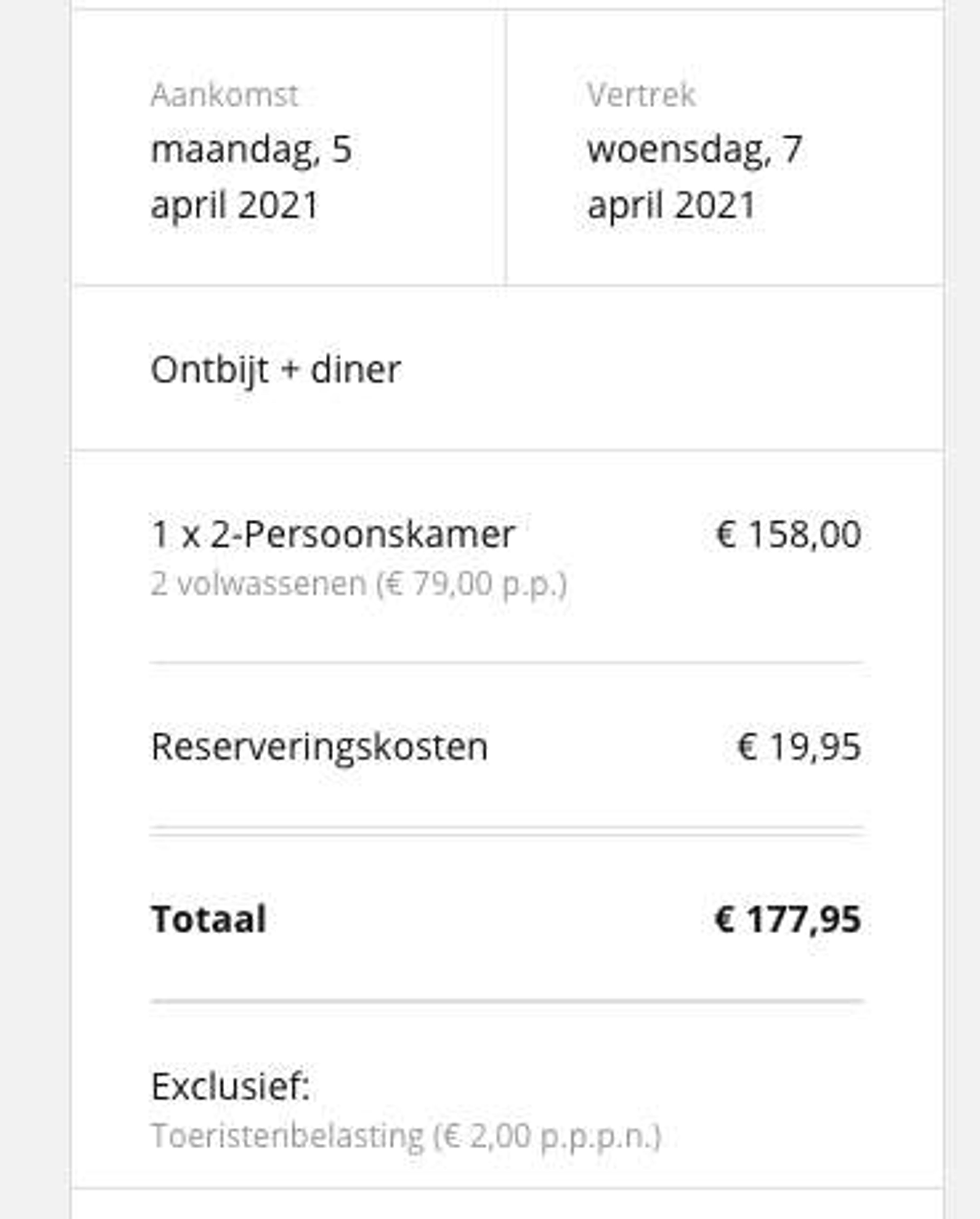The image size is (980, 1219).
Task: Click the Vertrek label
Action: click(x=641, y=94)
